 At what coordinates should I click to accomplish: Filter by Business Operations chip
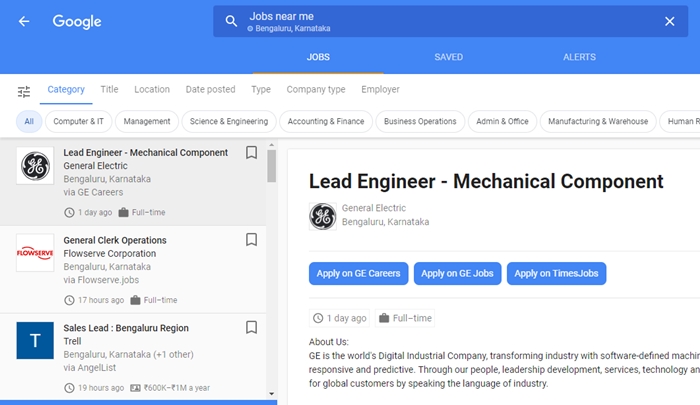pos(420,121)
